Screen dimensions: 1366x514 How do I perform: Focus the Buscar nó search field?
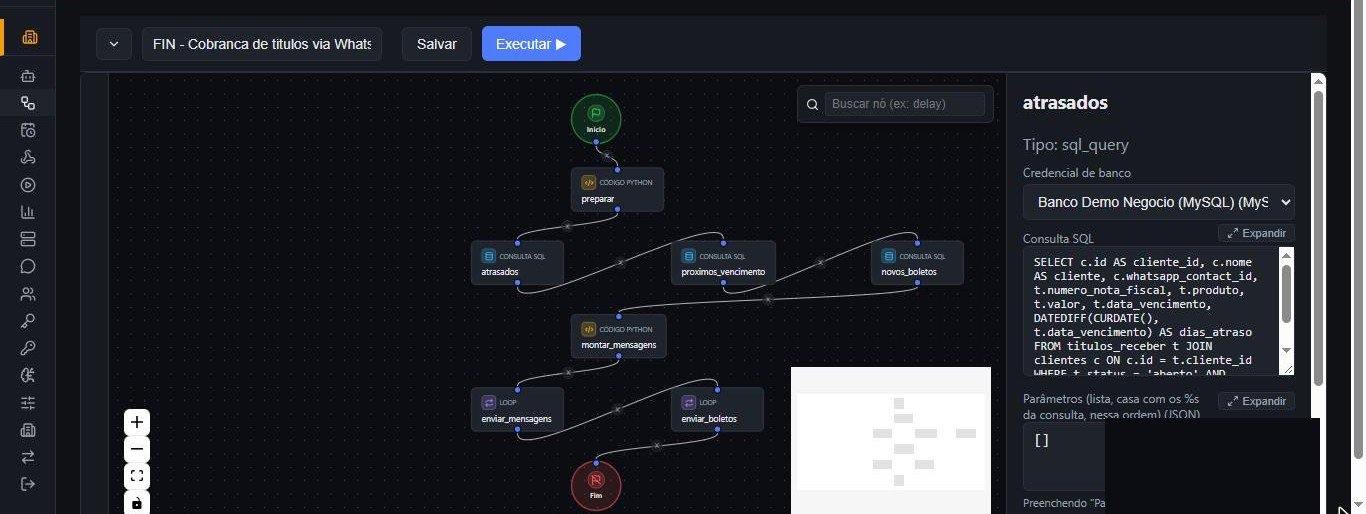pyautogui.click(x=905, y=104)
